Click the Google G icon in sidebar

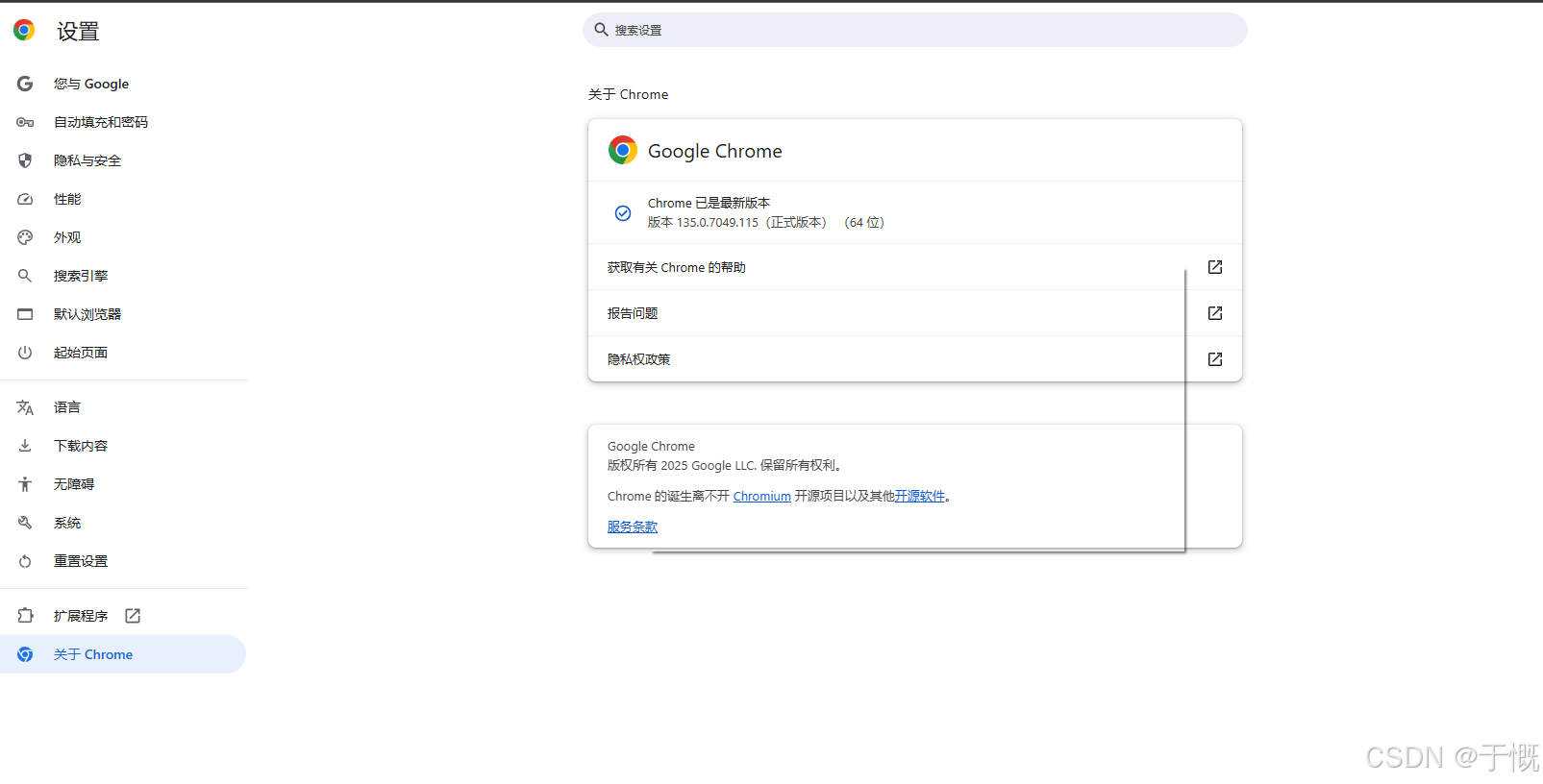pyautogui.click(x=25, y=84)
